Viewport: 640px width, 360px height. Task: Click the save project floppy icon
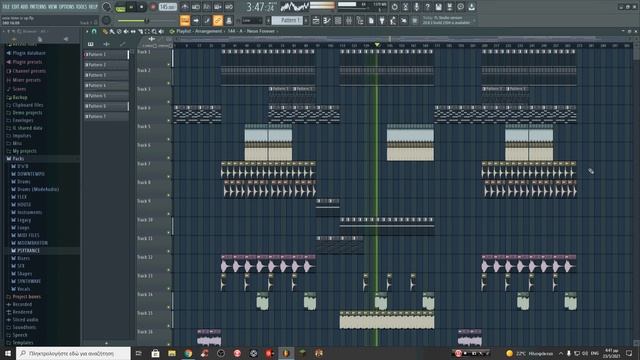pyautogui.click(x=438, y=7)
